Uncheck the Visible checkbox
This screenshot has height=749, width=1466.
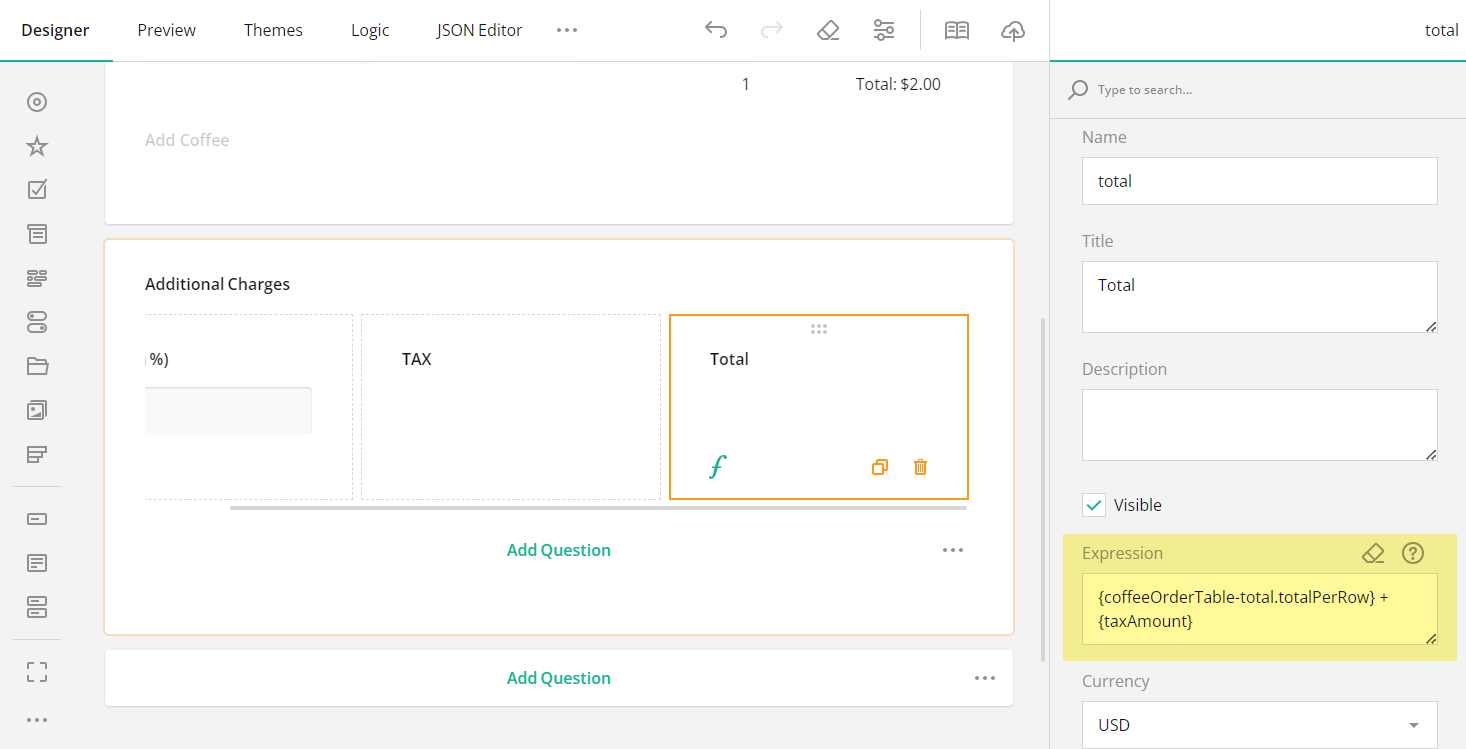pyautogui.click(x=1093, y=505)
